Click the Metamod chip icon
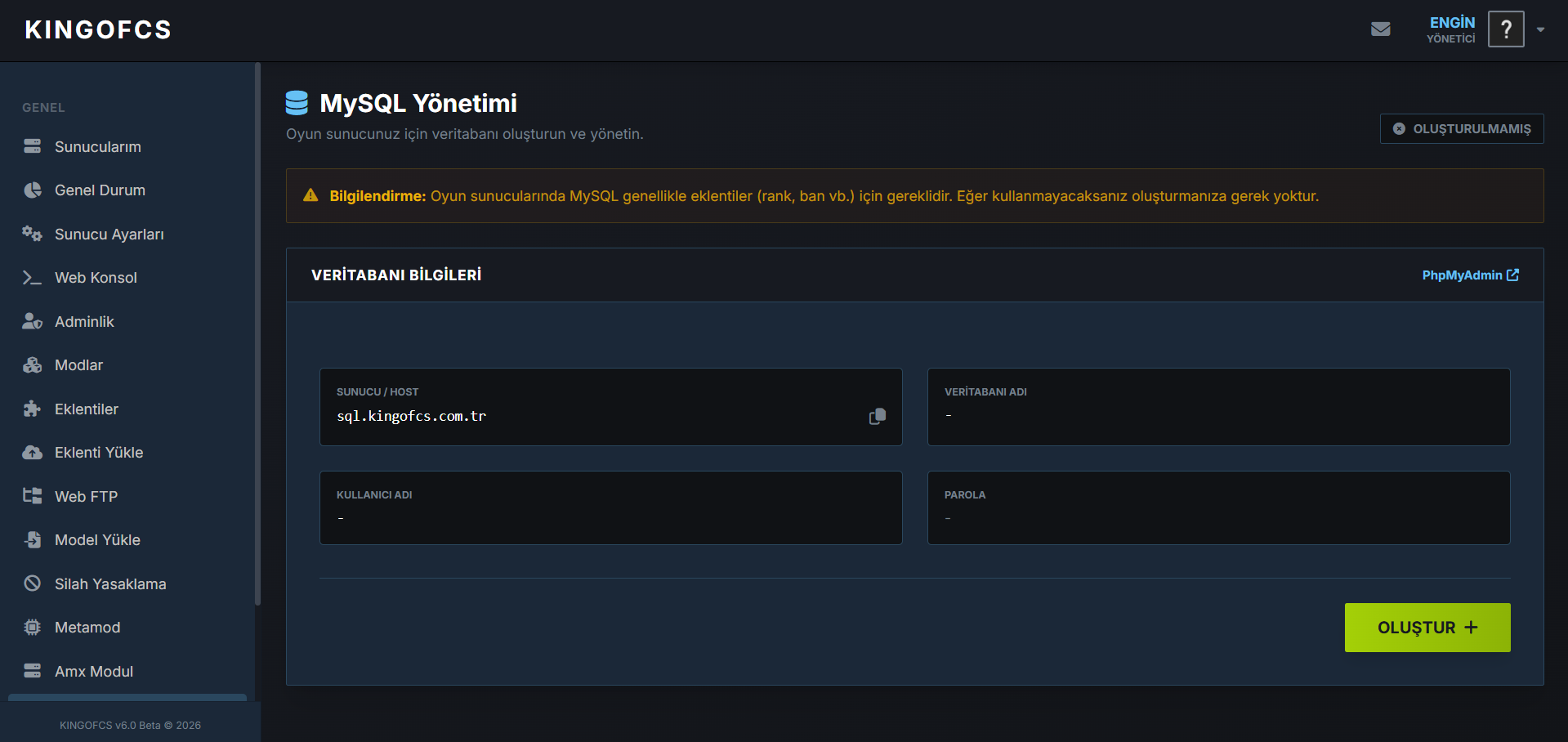Viewport: 1568px width, 742px height. tap(33, 628)
